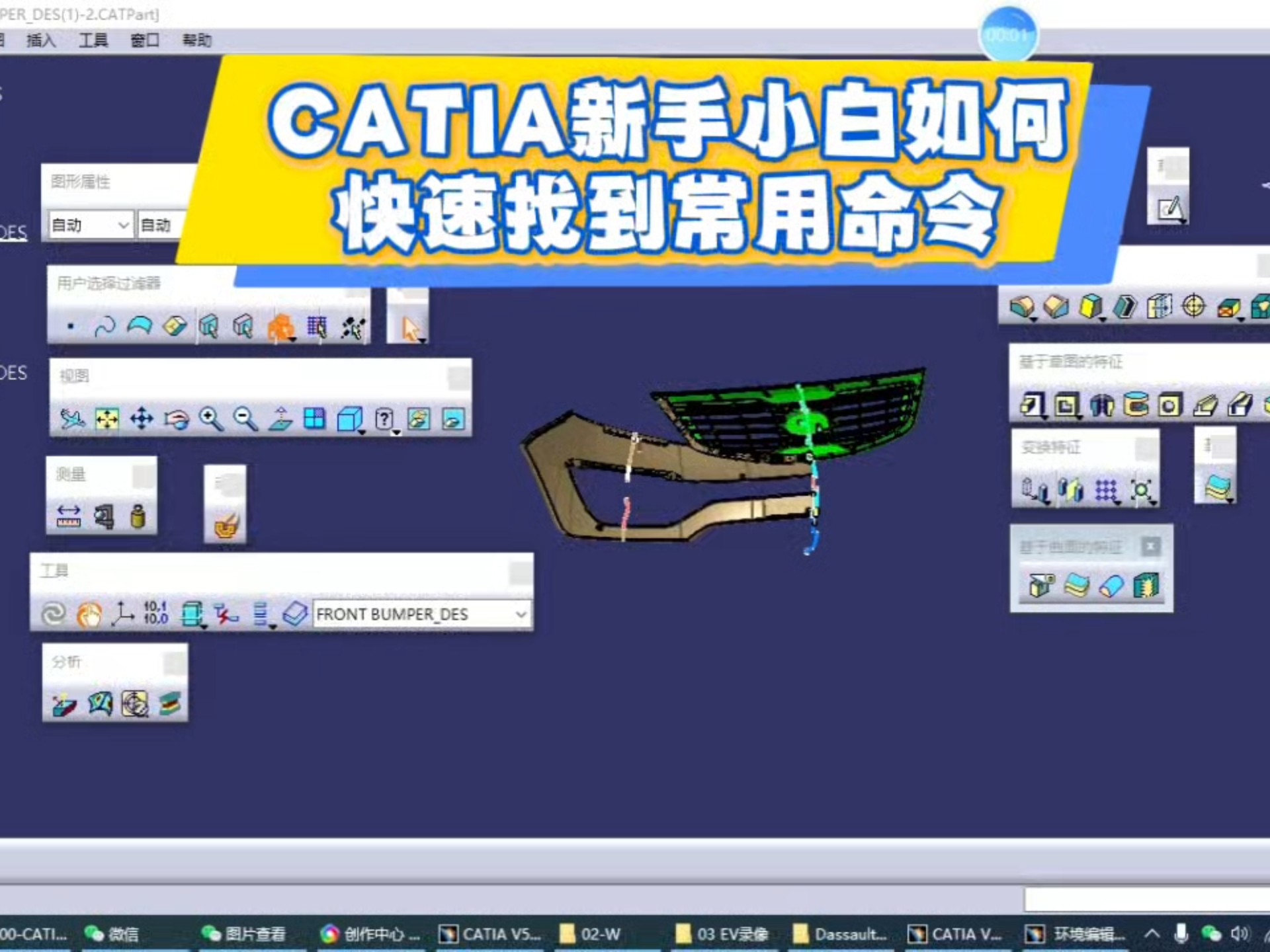This screenshot has width=1270, height=952.
Task: Open the 插入 menu
Action: click(x=41, y=40)
